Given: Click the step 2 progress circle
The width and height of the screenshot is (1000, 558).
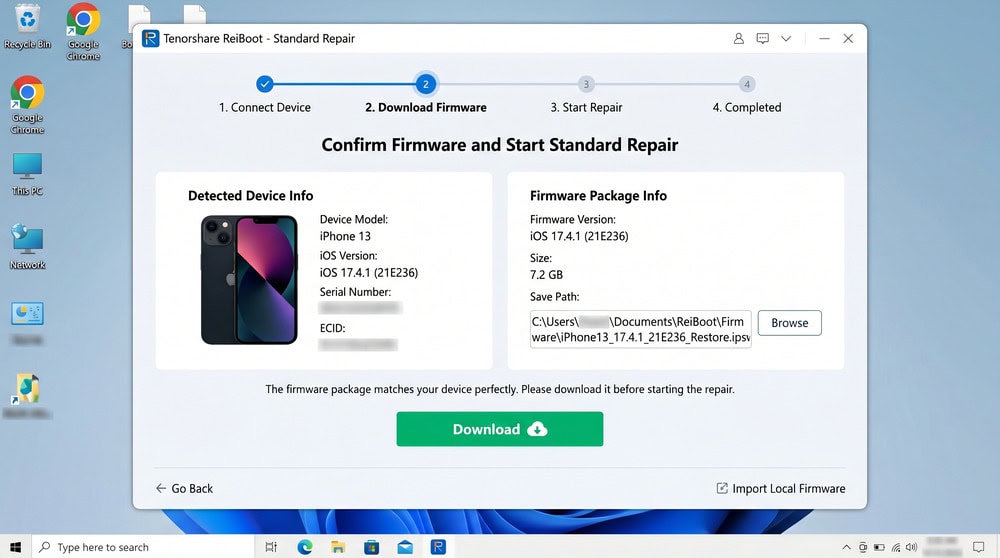Looking at the screenshot, I should (425, 84).
